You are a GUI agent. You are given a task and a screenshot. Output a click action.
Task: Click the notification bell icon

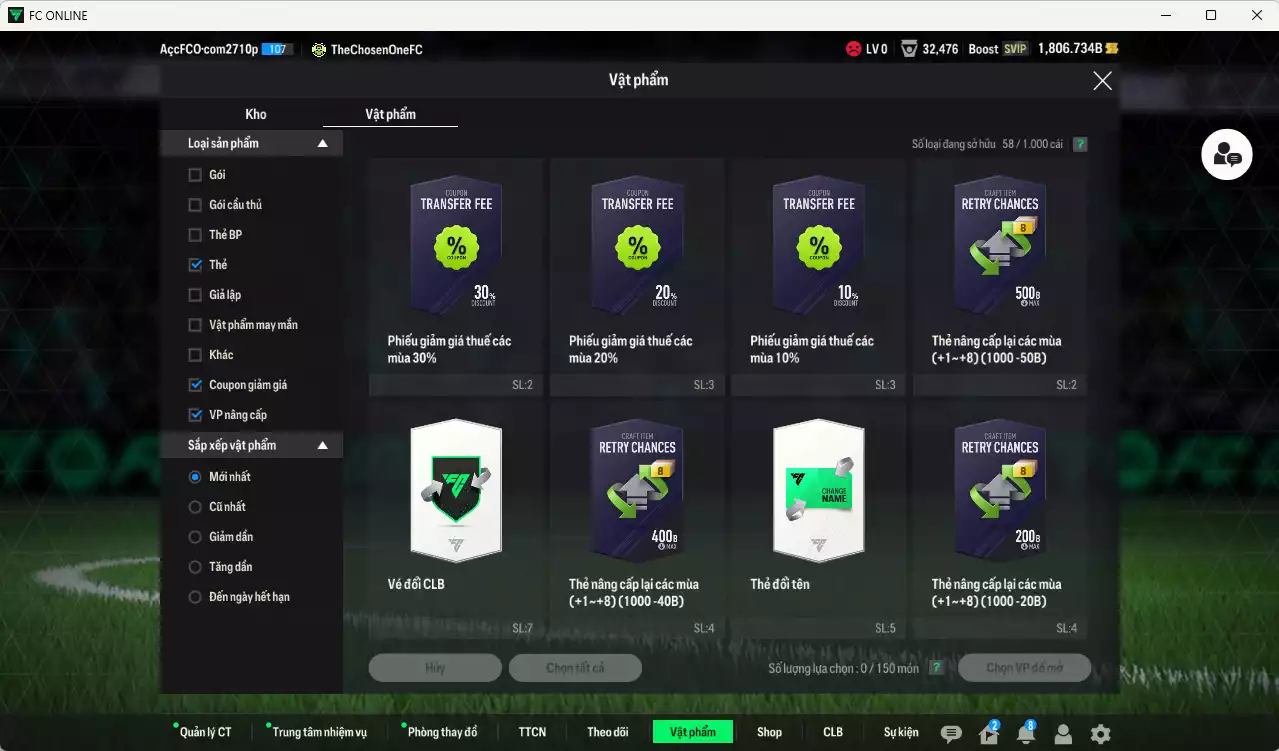click(1025, 734)
